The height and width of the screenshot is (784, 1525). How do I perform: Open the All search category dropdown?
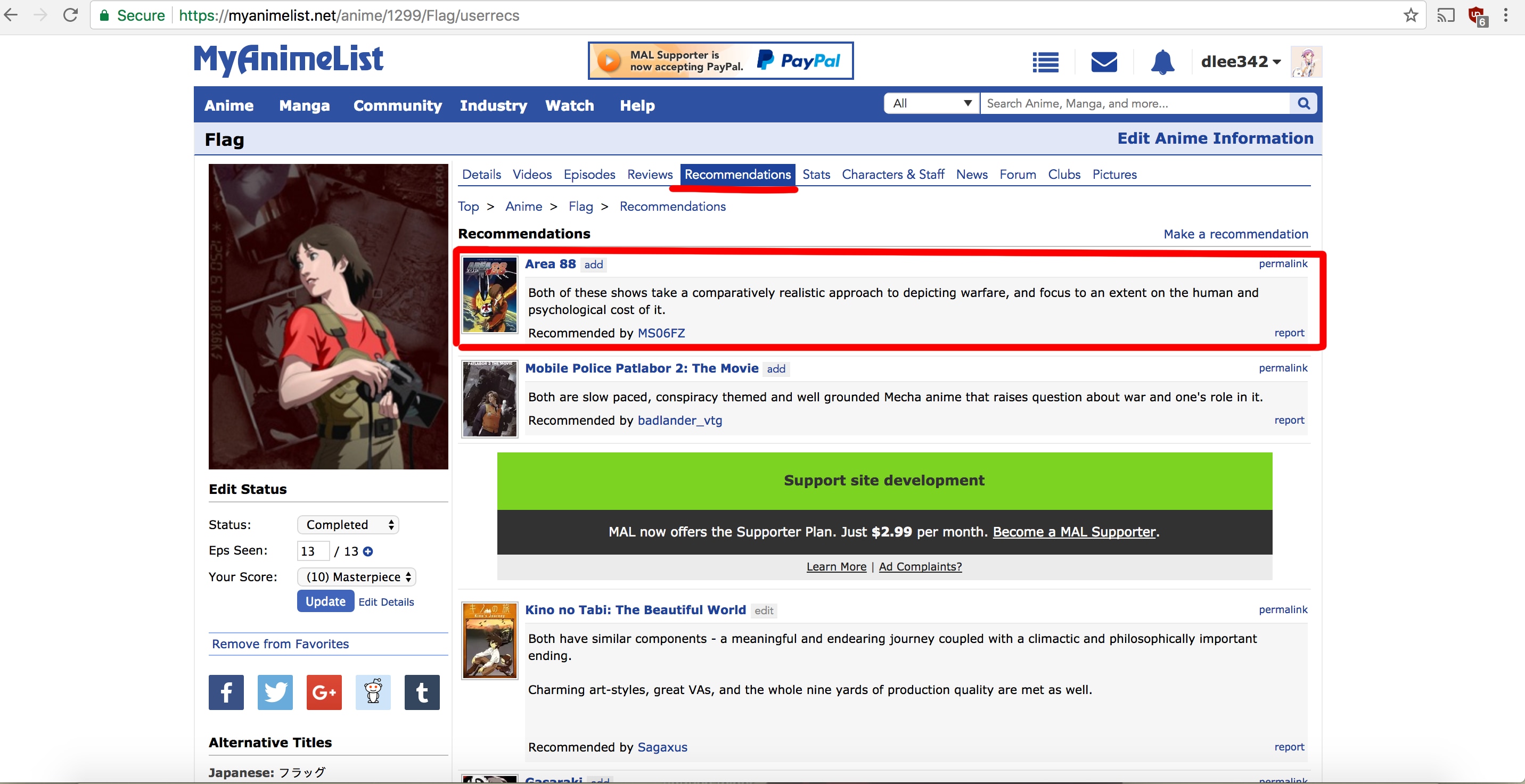point(932,104)
